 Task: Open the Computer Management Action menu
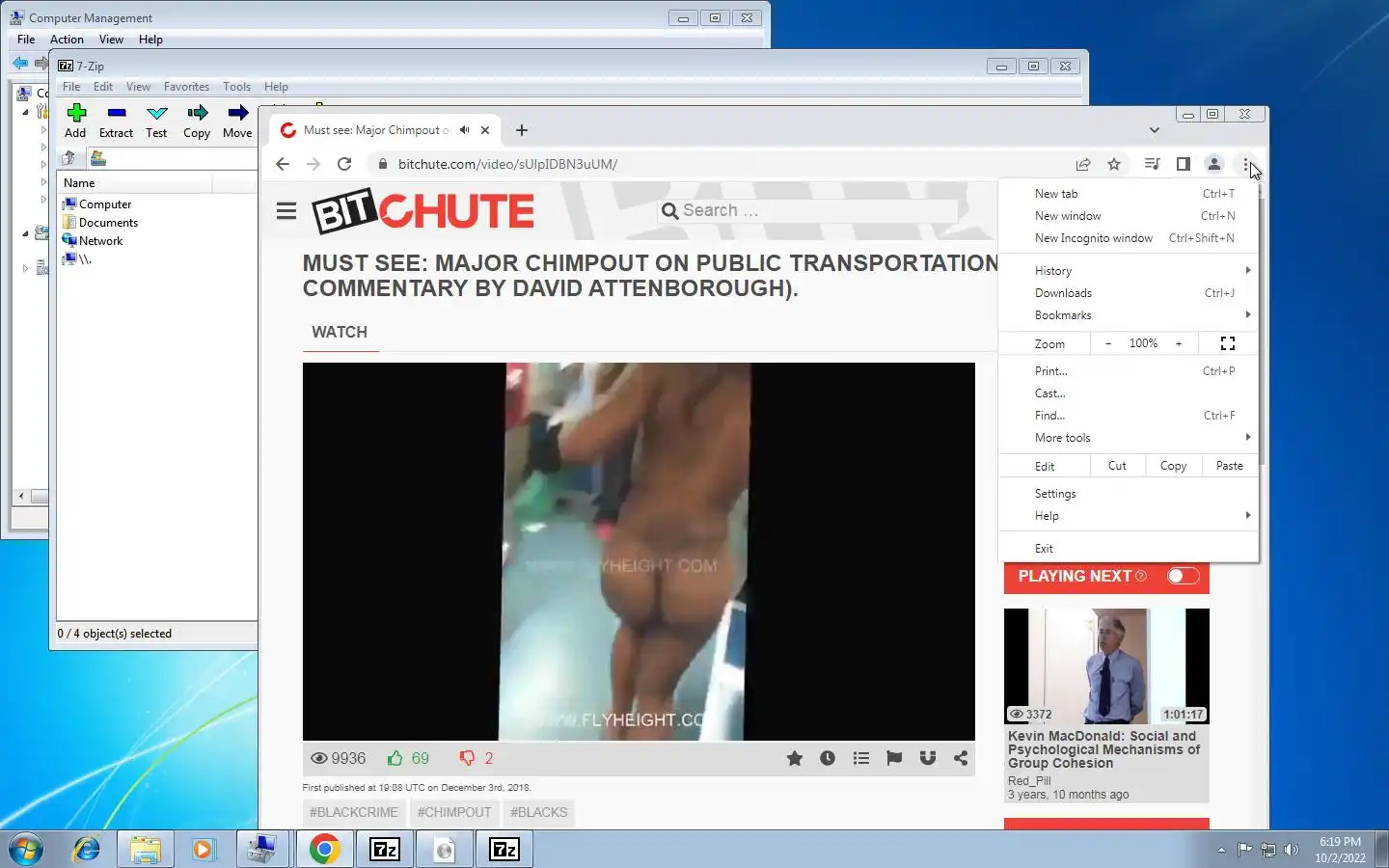point(67,40)
